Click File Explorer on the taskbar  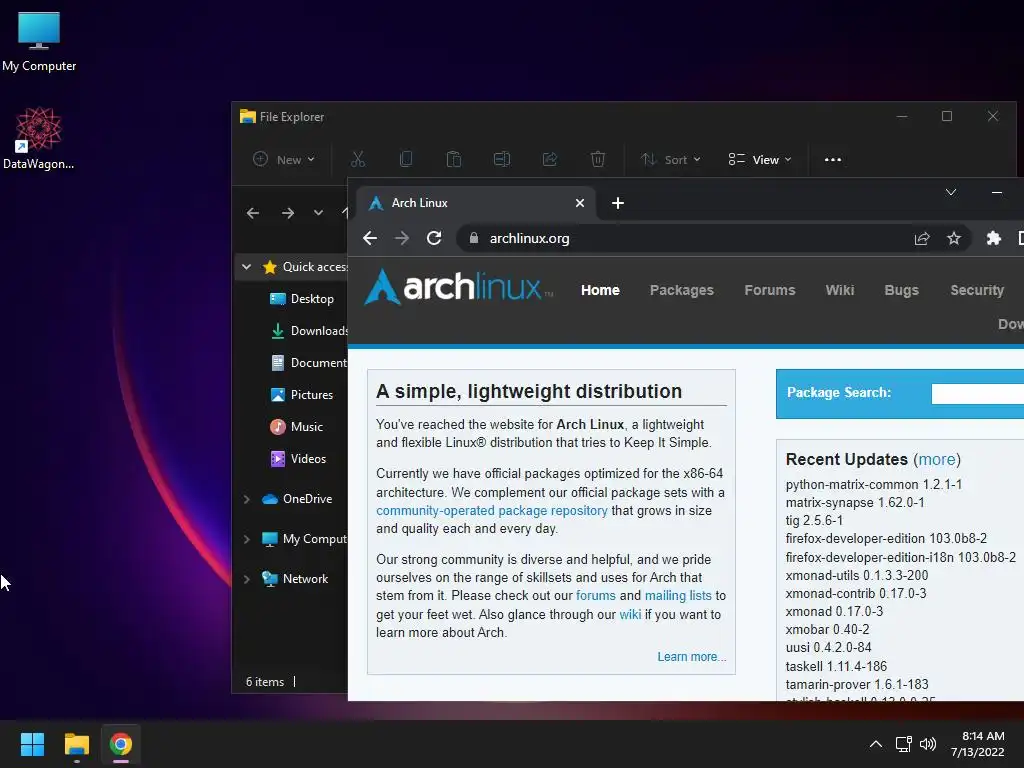click(x=76, y=744)
